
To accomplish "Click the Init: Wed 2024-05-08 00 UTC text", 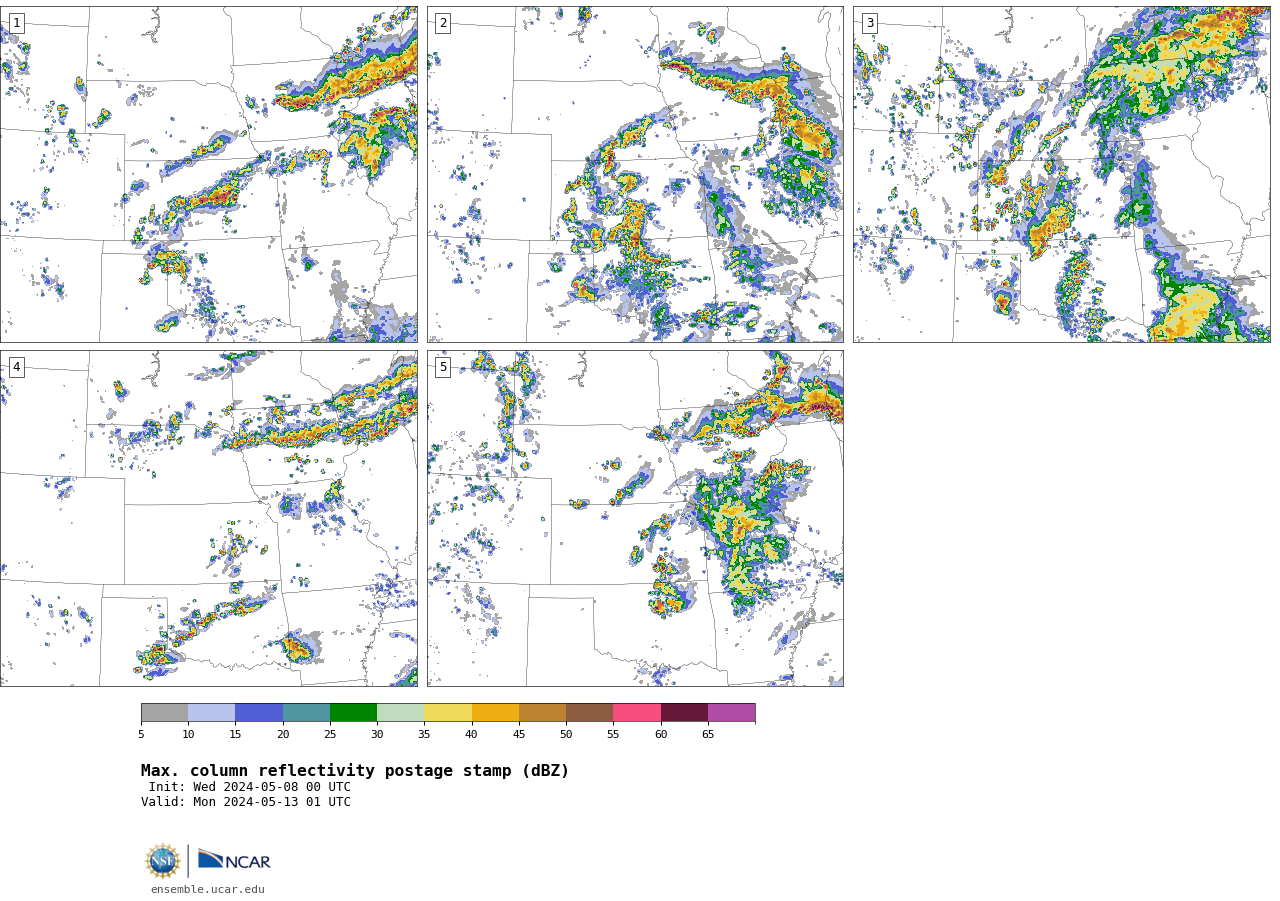I will [250, 787].
